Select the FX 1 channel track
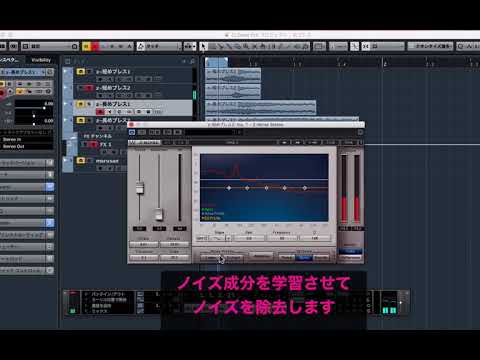The height and width of the screenshot is (360, 480). click(105, 144)
